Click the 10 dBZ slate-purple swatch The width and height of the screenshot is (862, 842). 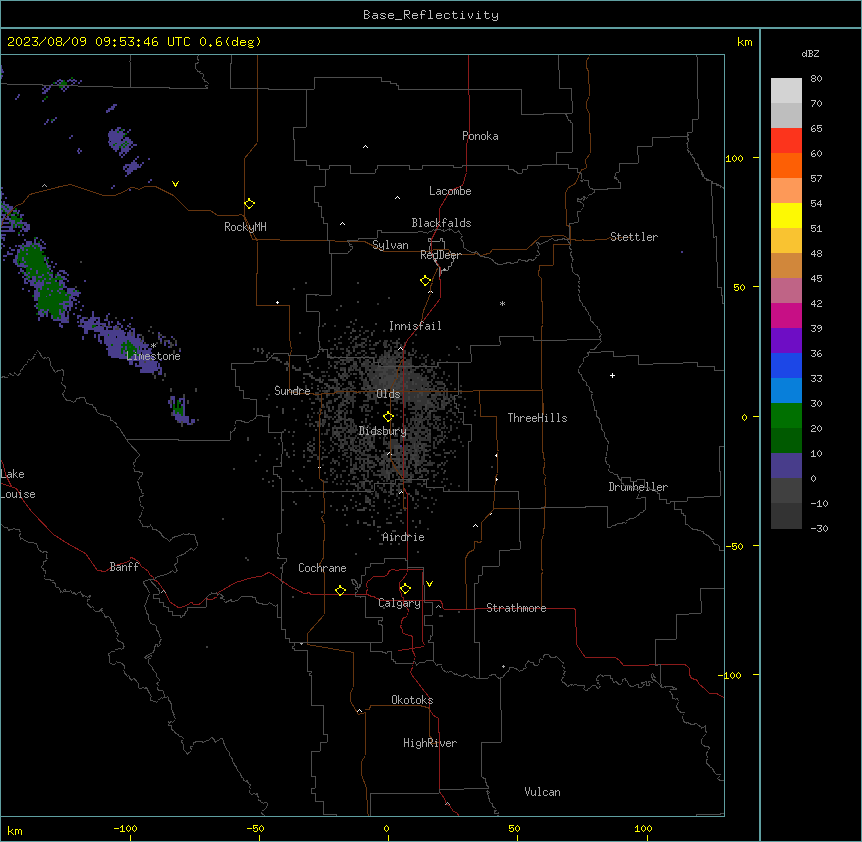[786, 466]
